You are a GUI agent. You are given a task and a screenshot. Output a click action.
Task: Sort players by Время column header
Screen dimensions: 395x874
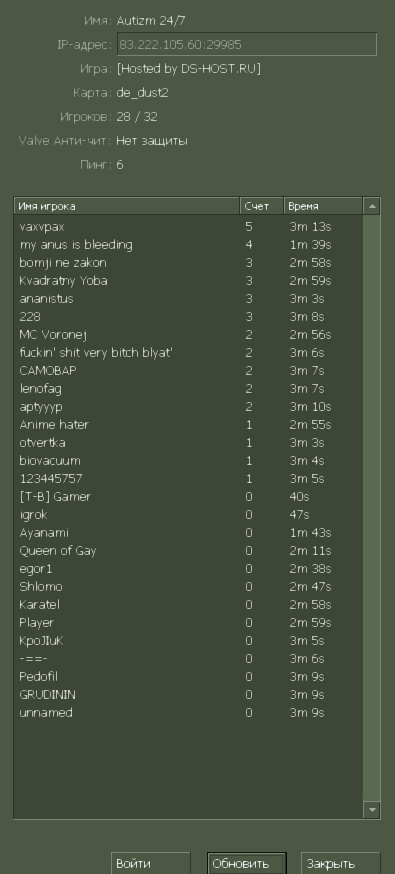[323, 206]
